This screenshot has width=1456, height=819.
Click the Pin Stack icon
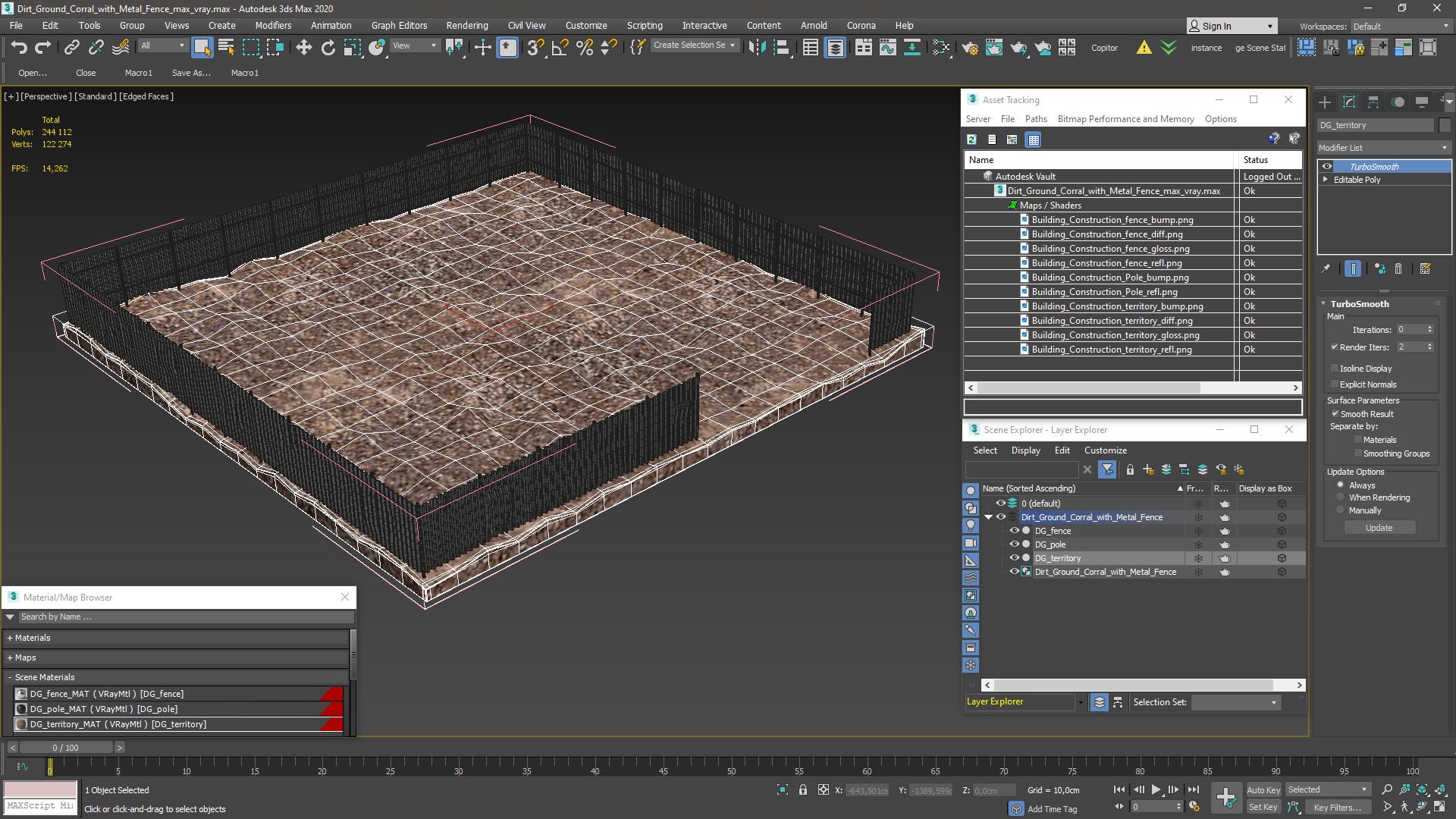coord(1326,268)
